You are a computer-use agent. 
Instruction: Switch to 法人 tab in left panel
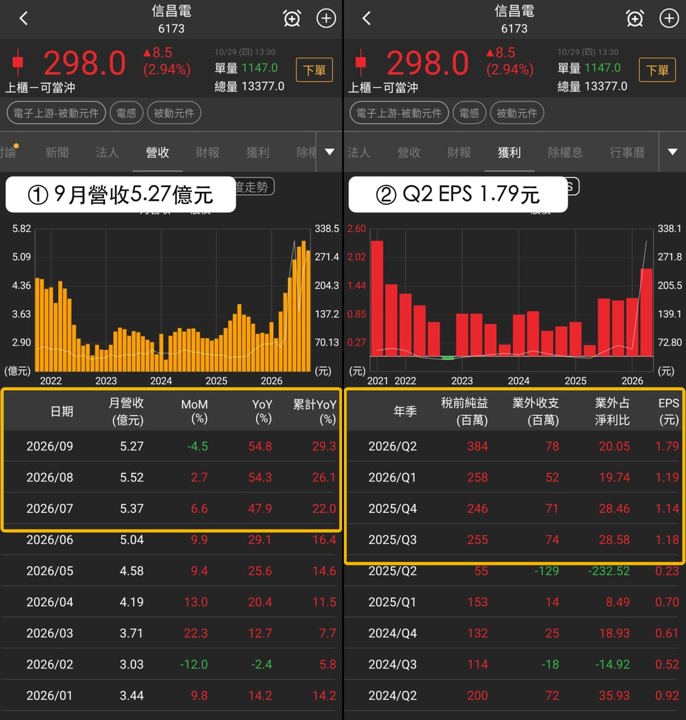tap(107, 152)
